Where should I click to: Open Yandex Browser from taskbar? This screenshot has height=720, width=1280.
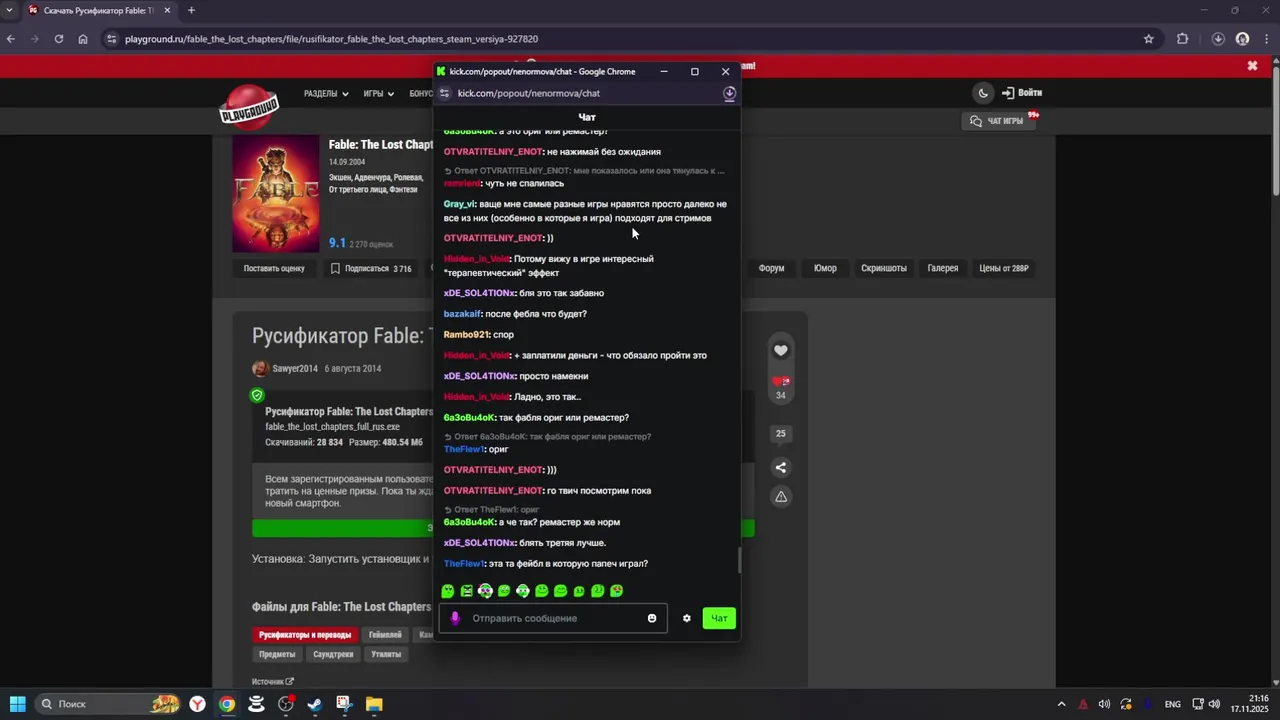[x=198, y=704]
